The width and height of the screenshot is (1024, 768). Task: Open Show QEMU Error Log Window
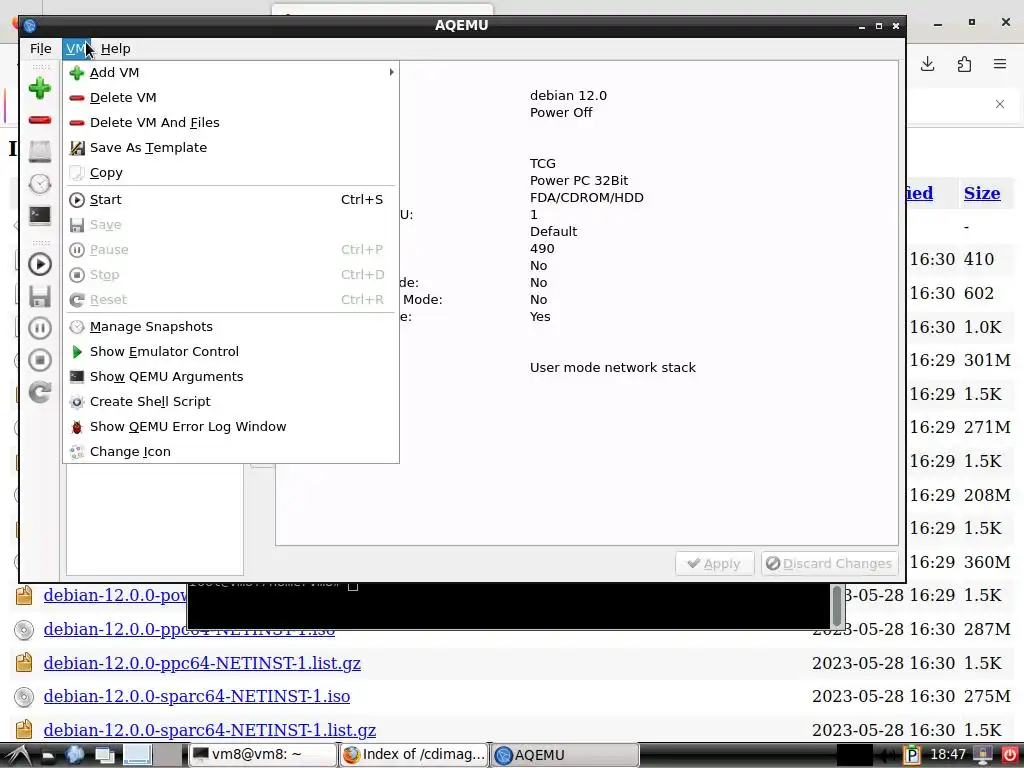231,426
